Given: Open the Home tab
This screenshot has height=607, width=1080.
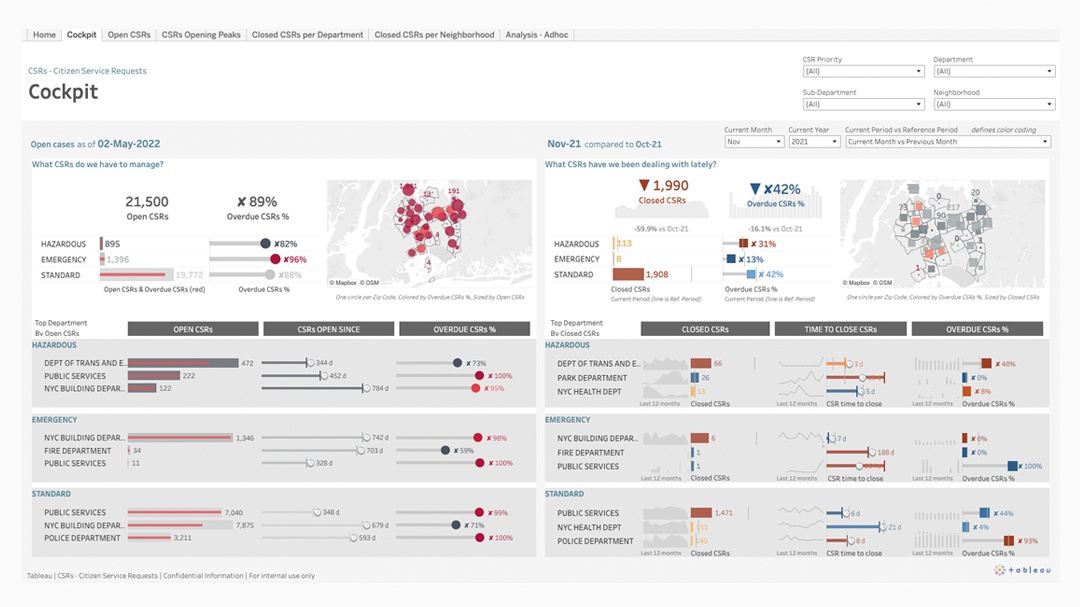Looking at the screenshot, I should 44,34.
